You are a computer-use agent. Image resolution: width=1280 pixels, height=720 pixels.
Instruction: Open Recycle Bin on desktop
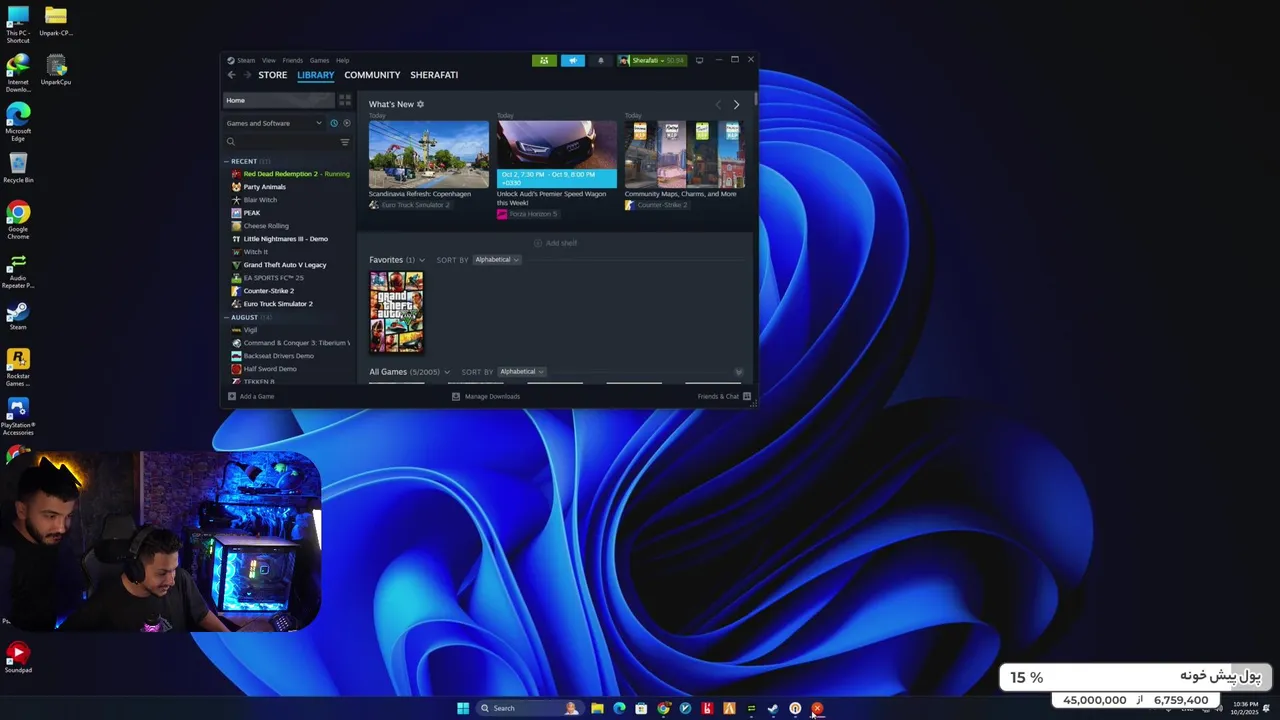(18, 168)
